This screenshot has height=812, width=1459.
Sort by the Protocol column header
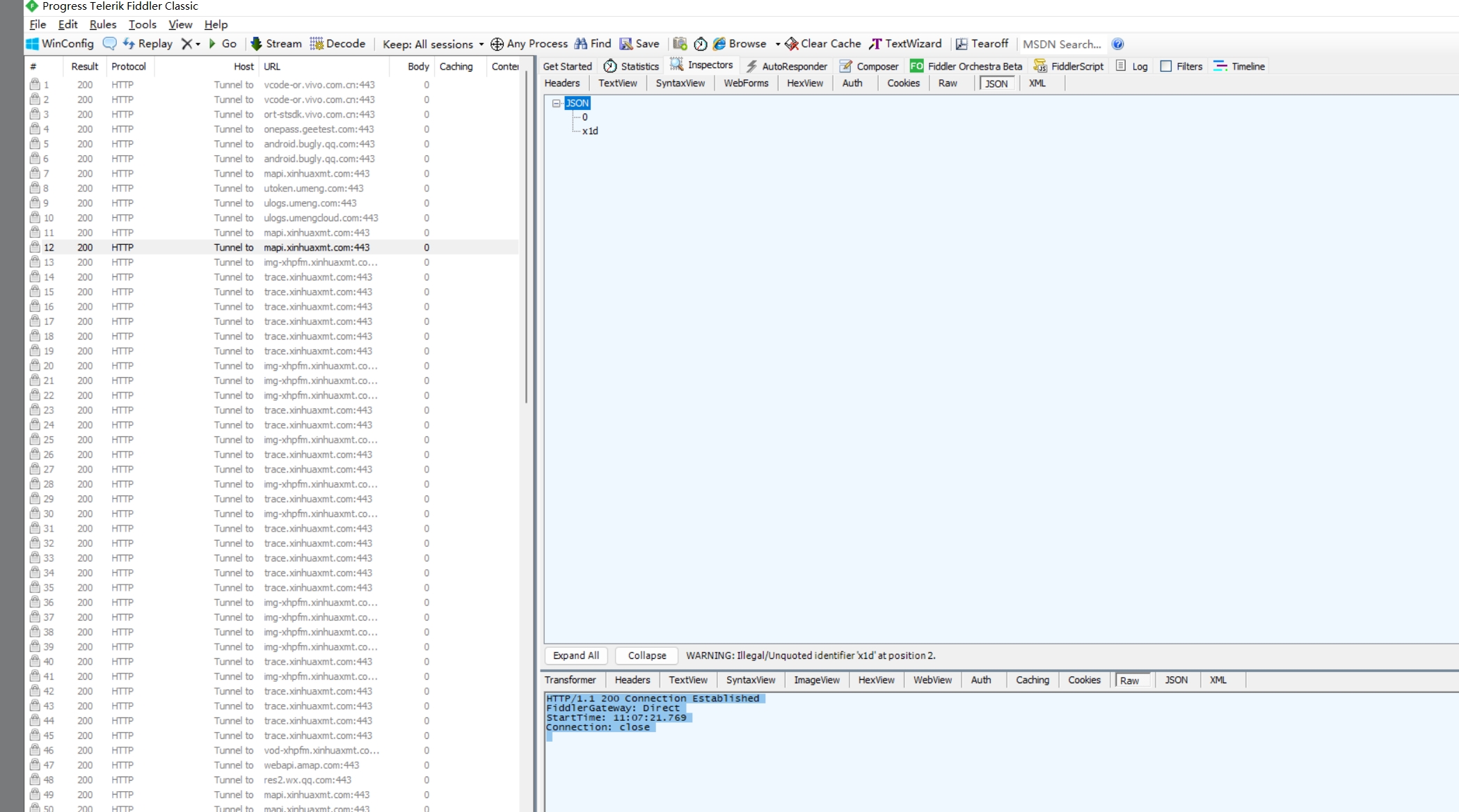tap(129, 66)
